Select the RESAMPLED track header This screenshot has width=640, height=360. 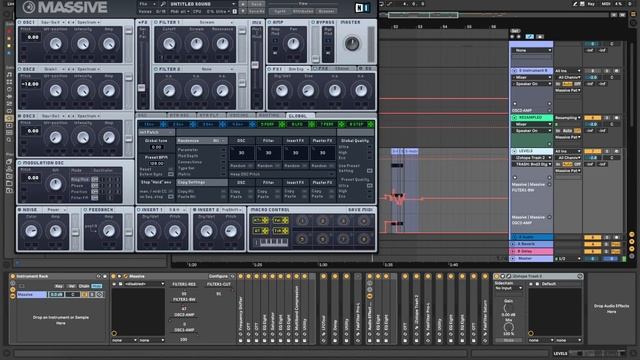531,117
